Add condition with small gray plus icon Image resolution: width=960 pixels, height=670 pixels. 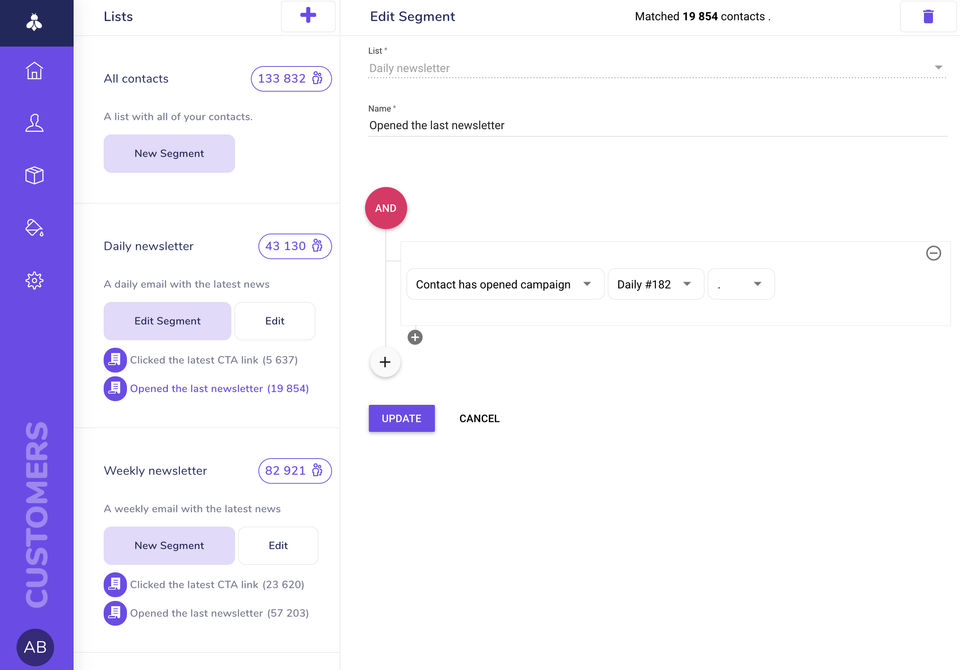[x=415, y=338]
